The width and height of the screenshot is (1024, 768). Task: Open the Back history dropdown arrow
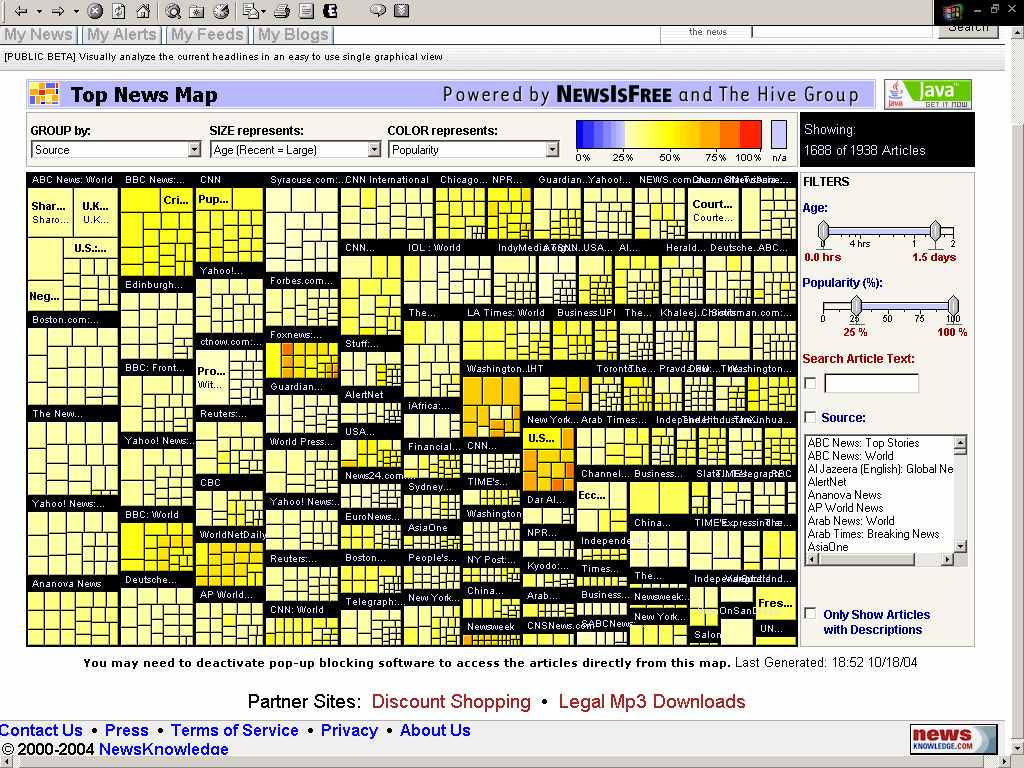click(39, 11)
